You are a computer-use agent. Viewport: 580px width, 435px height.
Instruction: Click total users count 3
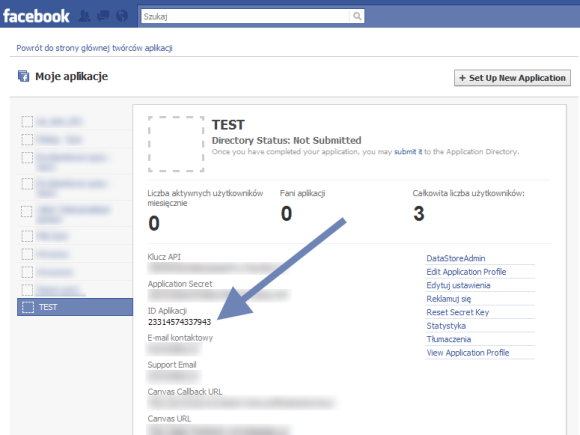coord(419,213)
